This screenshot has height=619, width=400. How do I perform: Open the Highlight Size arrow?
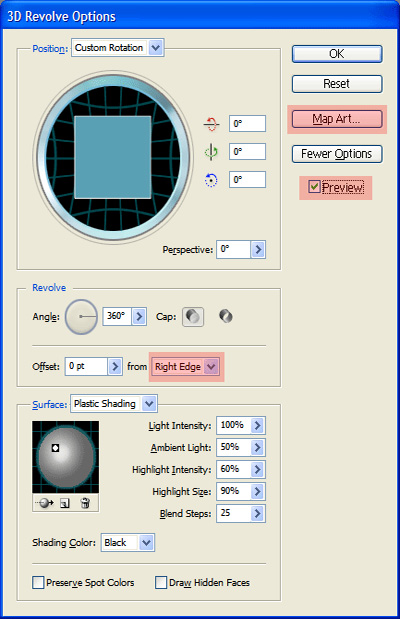(257, 491)
